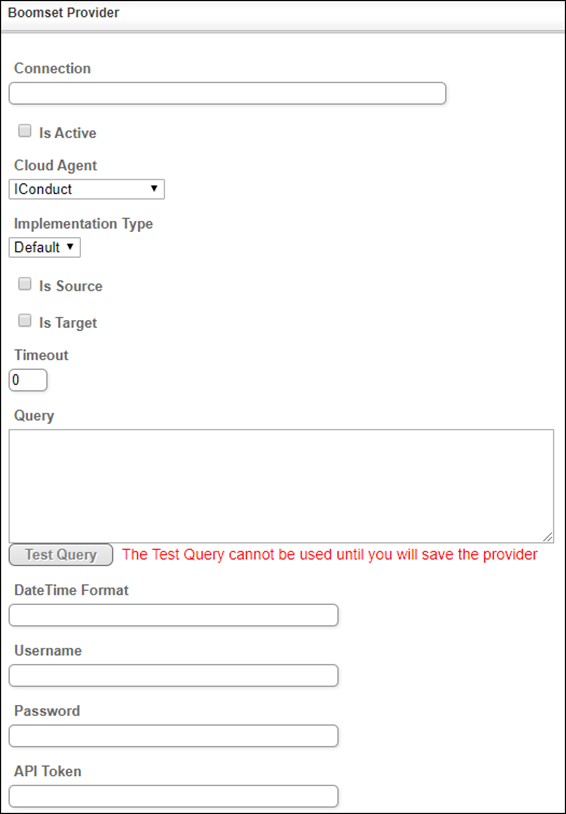This screenshot has width=566, height=814.
Task: Check the Is Target box
Action: (x=24, y=321)
